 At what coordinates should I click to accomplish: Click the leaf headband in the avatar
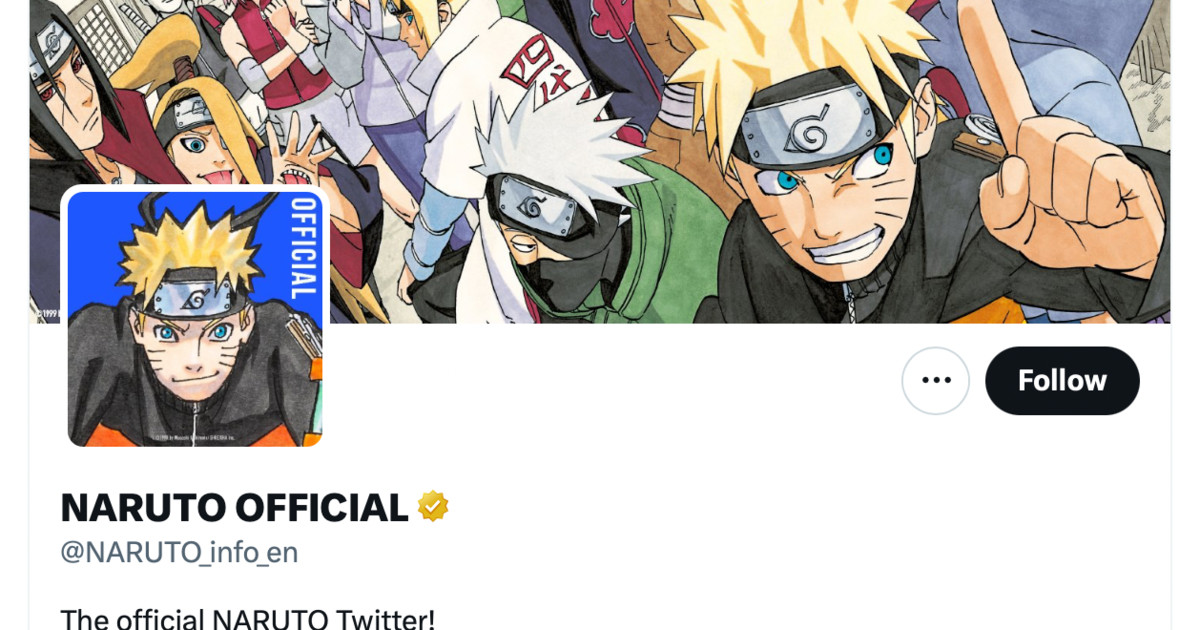195,297
